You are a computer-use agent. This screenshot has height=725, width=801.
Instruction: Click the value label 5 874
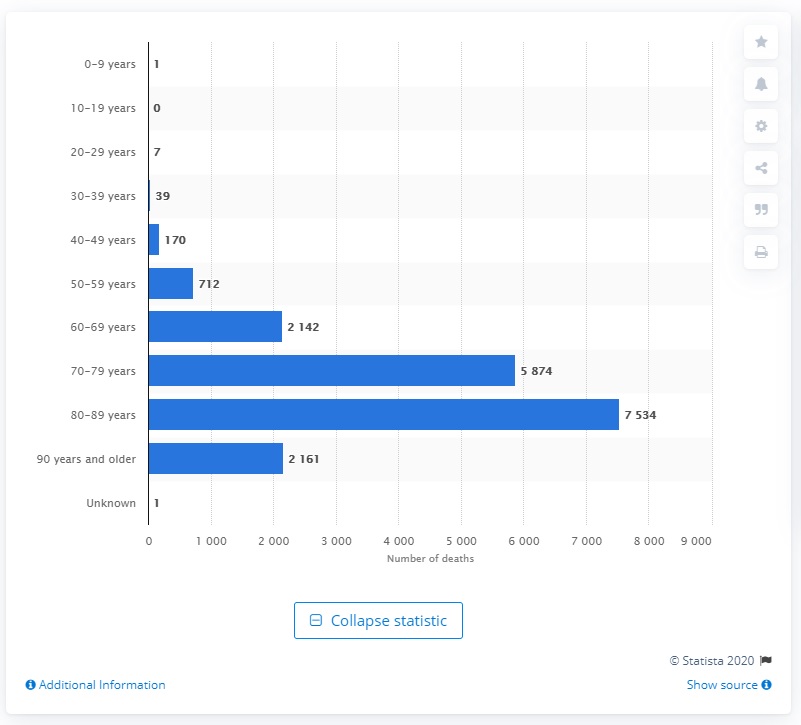[x=536, y=371]
